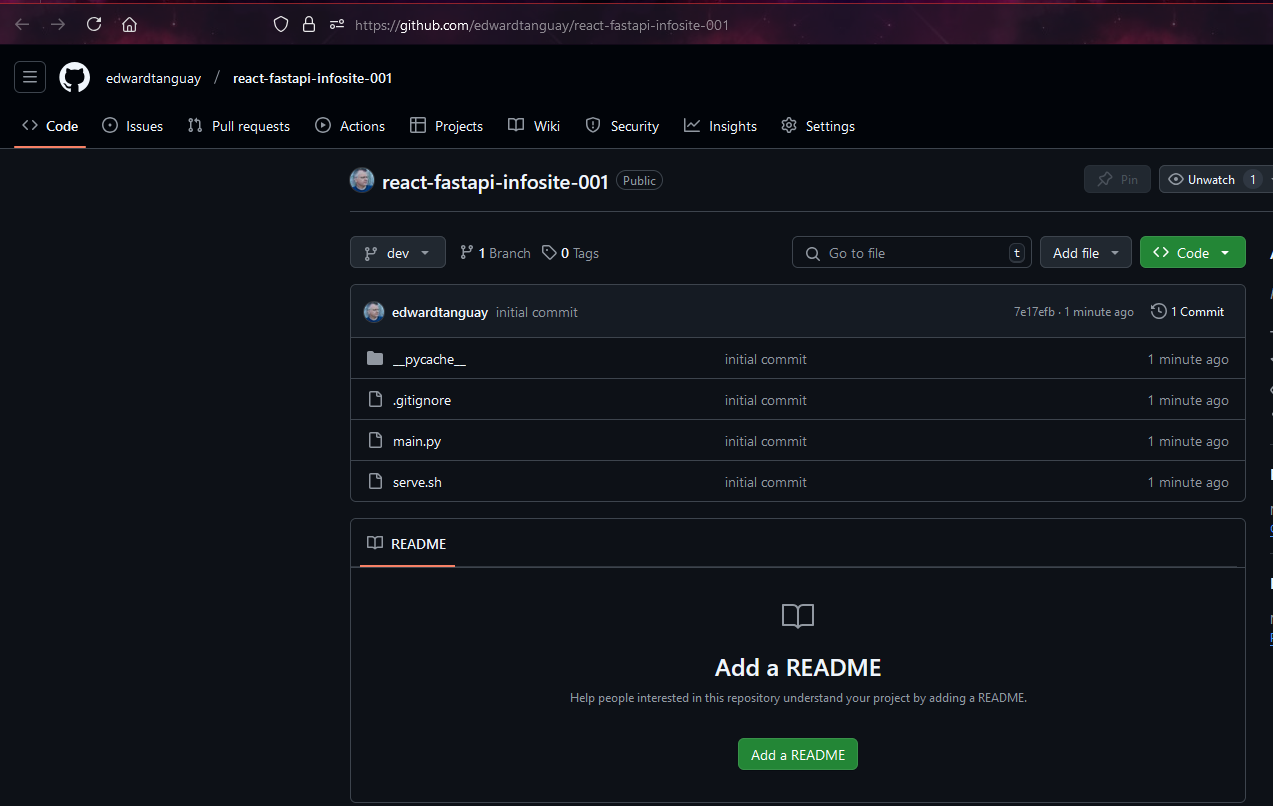
Task: Pin the repository with Pin button
Action: [1117, 180]
